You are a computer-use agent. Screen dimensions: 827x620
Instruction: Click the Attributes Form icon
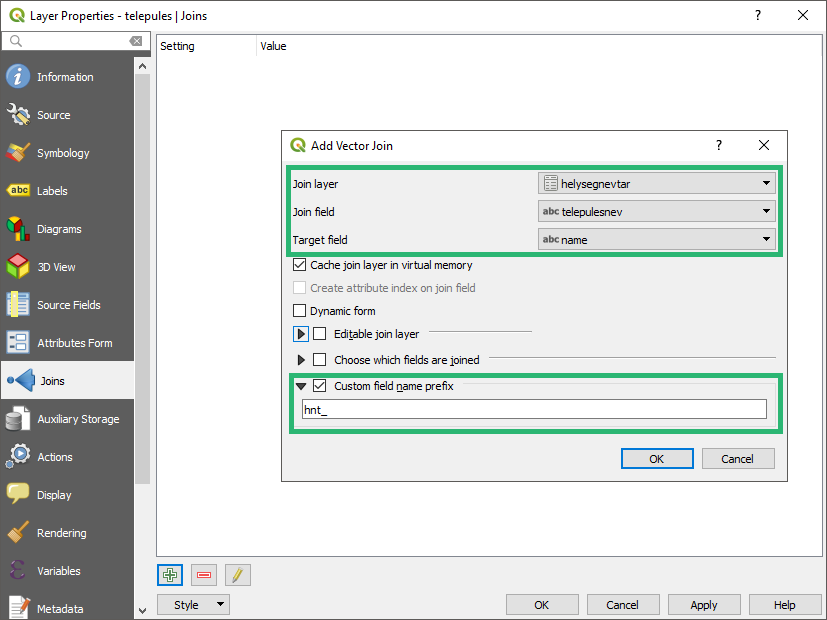(18, 343)
